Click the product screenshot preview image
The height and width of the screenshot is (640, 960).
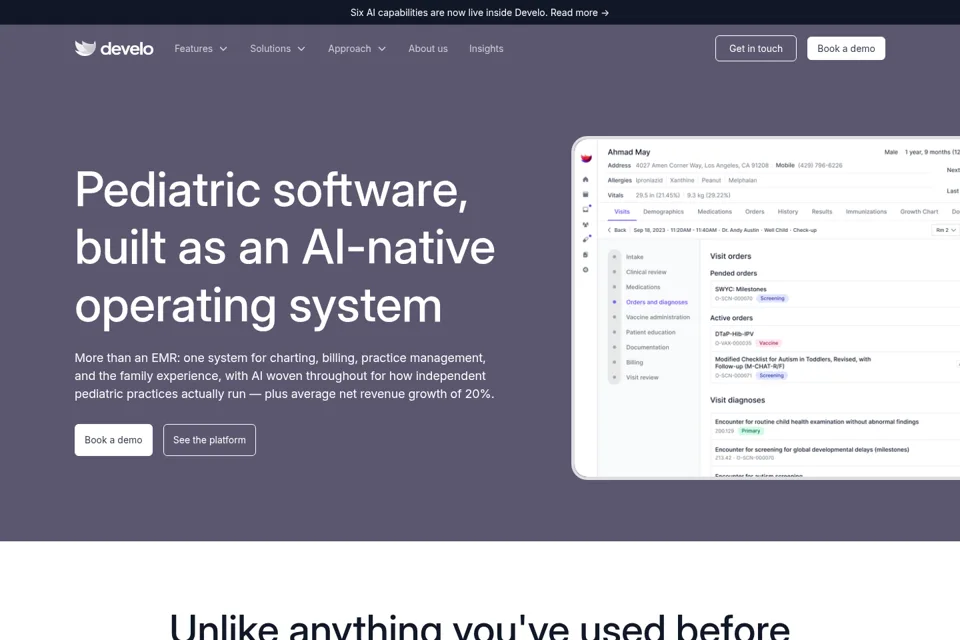coord(766,307)
